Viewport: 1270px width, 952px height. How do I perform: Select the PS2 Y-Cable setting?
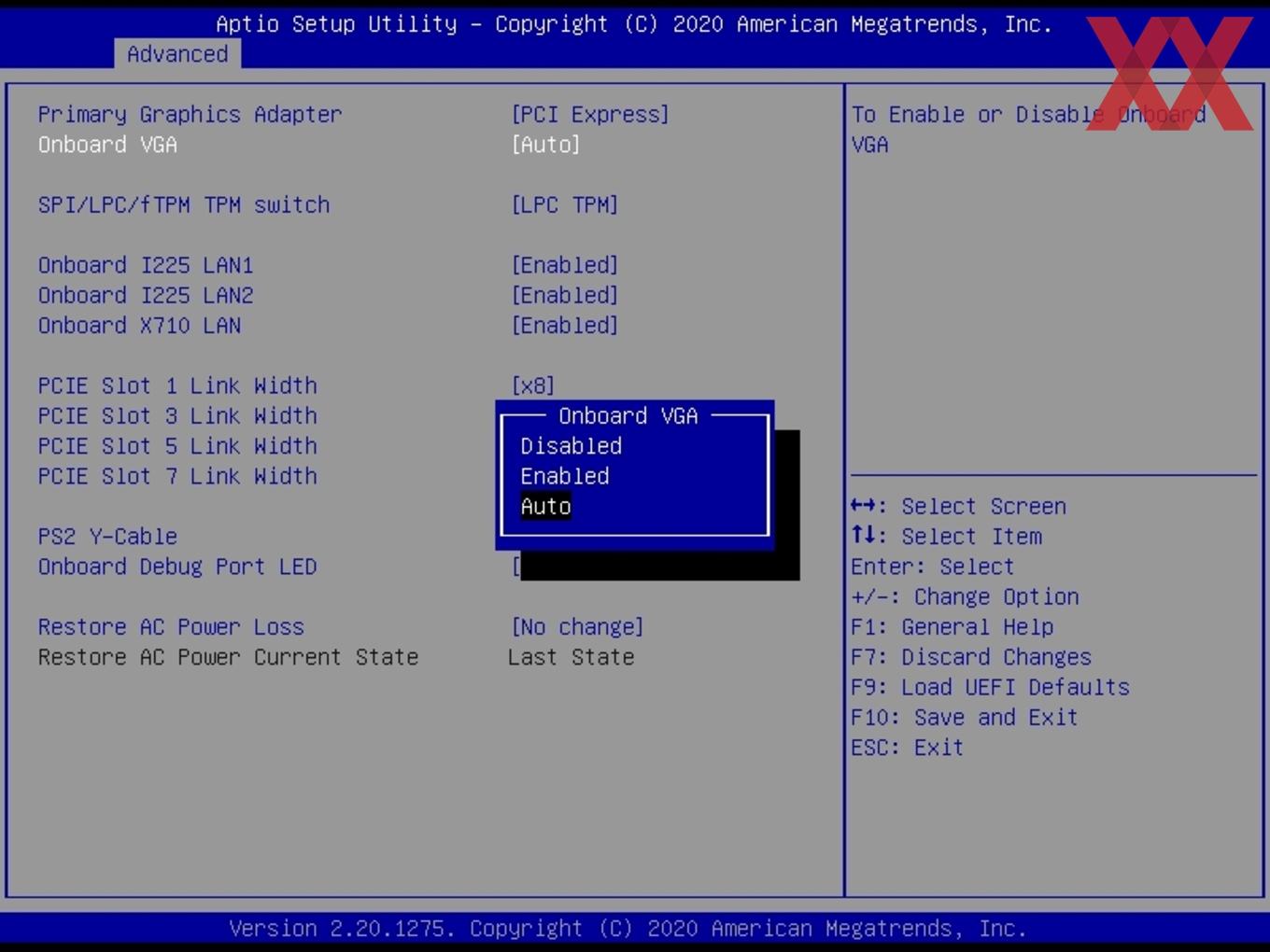point(107,537)
